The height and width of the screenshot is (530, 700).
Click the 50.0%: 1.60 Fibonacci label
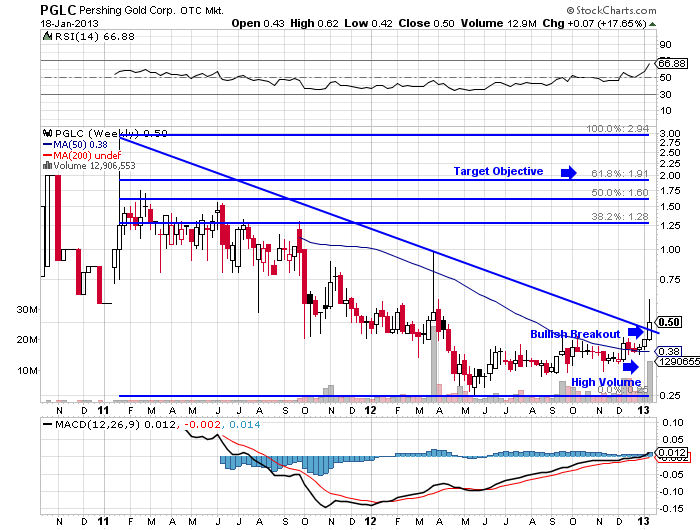click(x=620, y=192)
